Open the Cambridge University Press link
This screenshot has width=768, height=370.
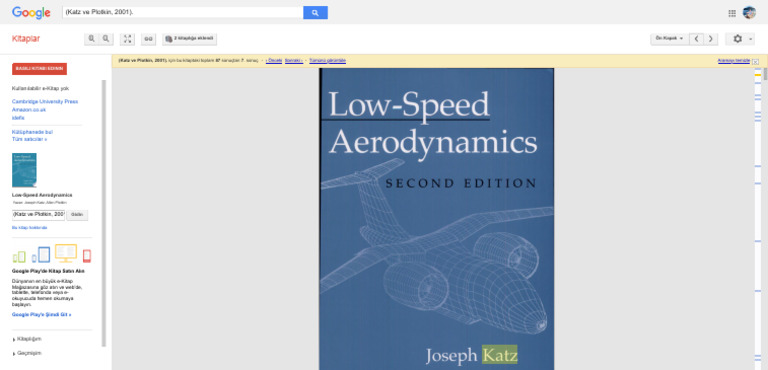[x=45, y=101]
